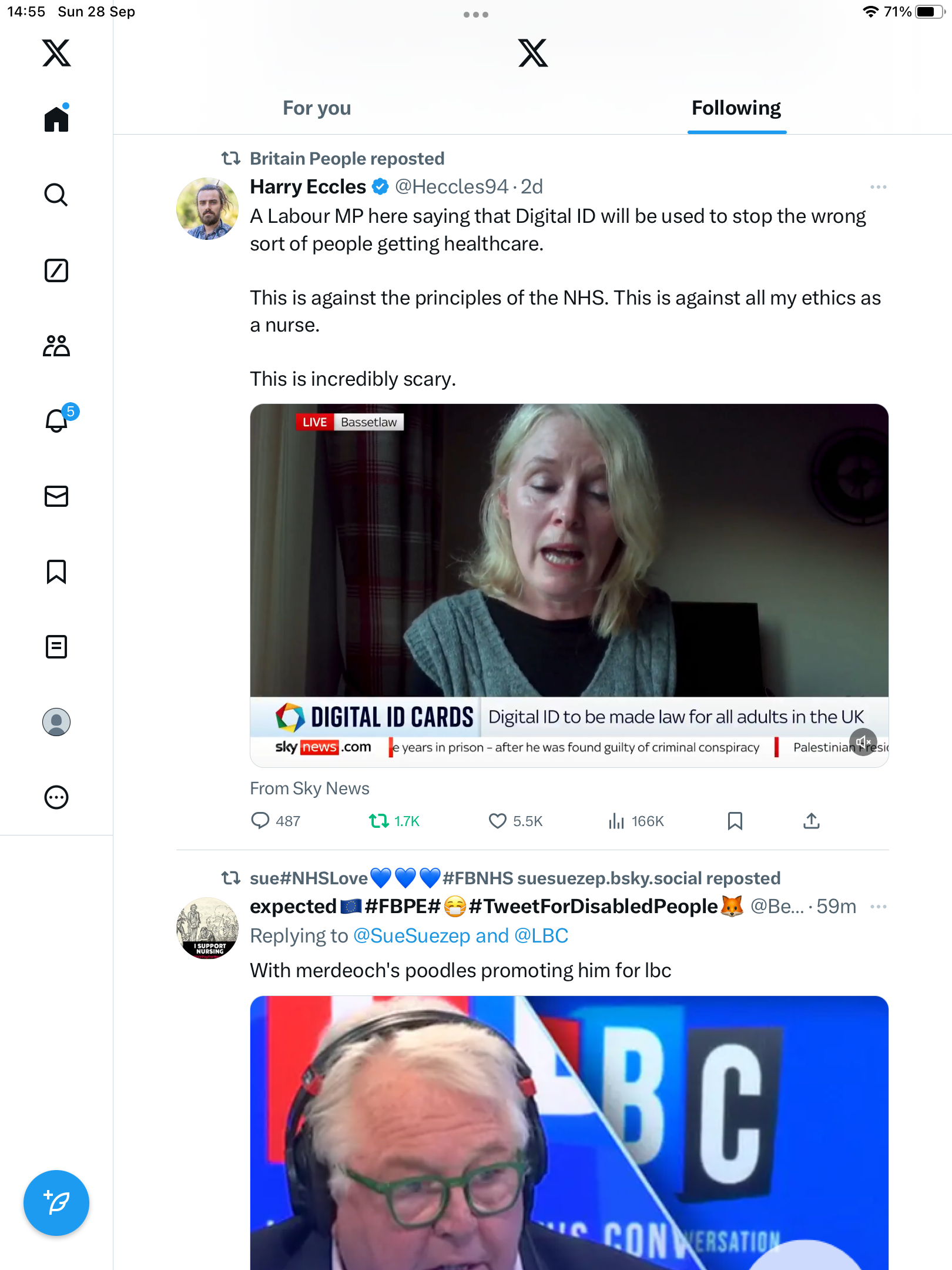Switch to the For you tab
952x1270 pixels.
pyautogui.click(x=317, y=108)
